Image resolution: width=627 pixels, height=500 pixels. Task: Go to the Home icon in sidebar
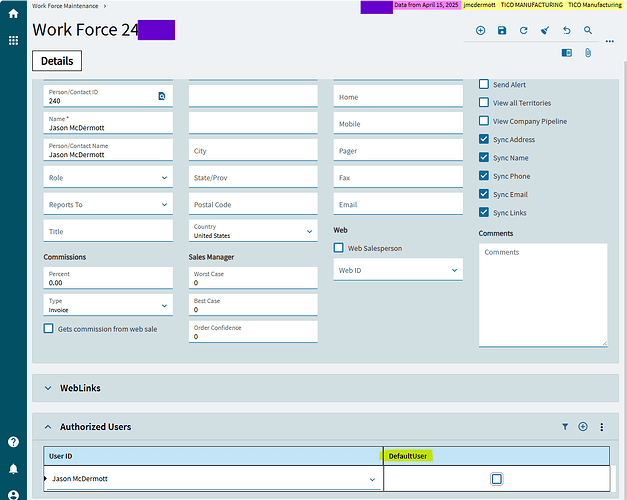tap(13, 14)
